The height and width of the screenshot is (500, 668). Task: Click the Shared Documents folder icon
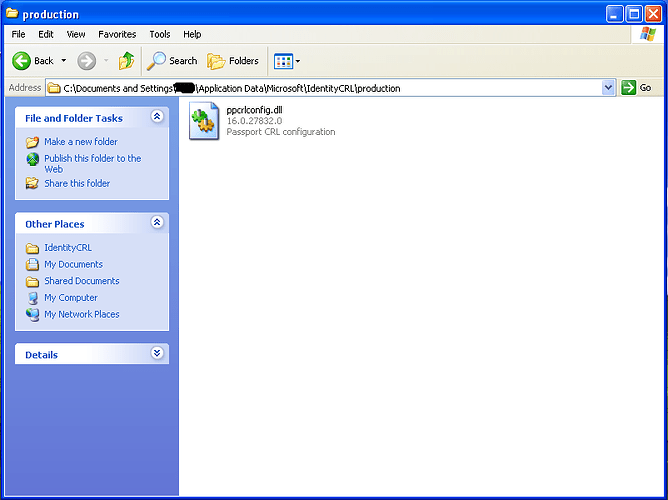(x=32, y=282)
